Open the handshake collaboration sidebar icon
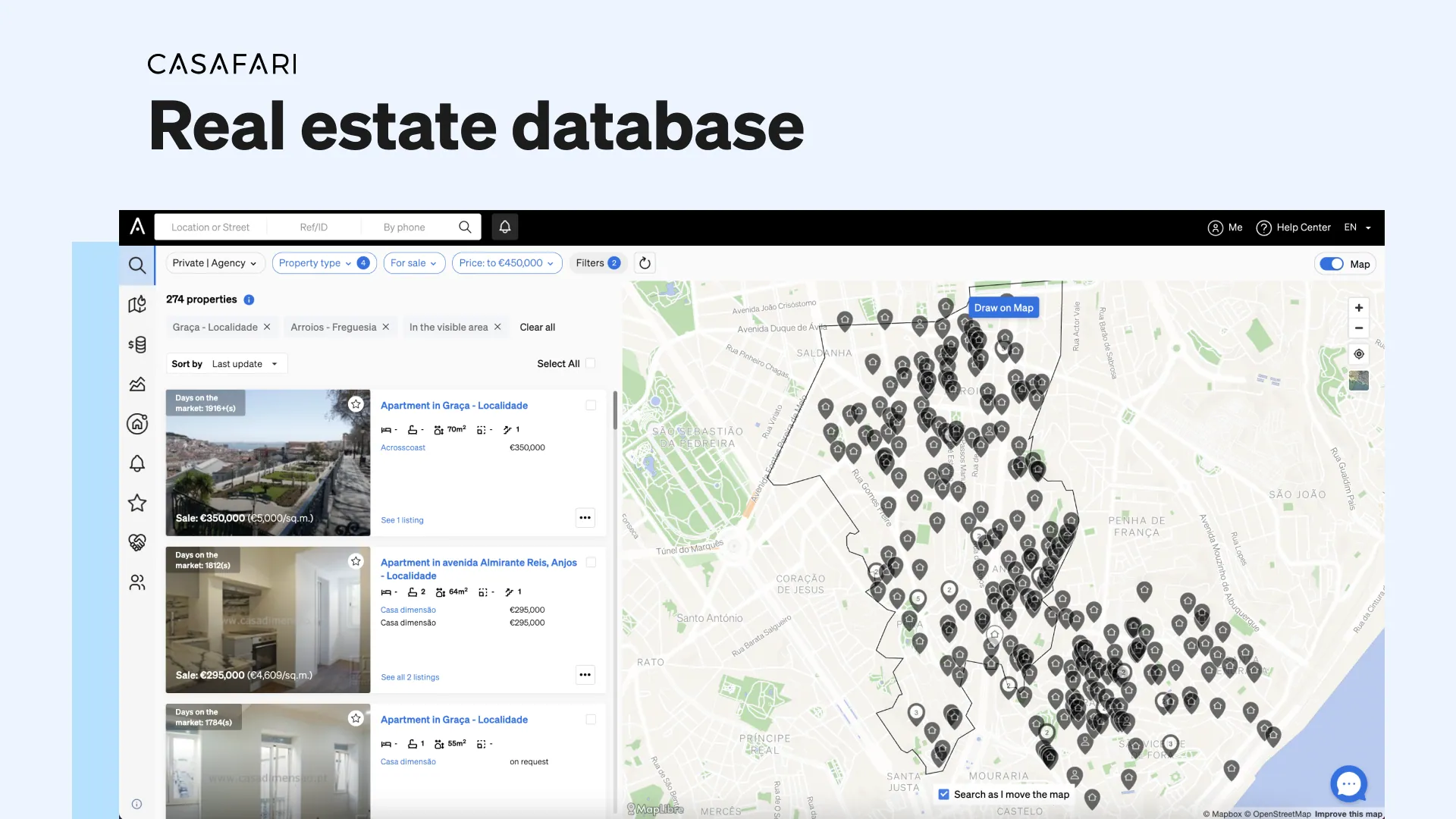The width and height of the screenshot is (1456, 819). click(x=137, y=542)
